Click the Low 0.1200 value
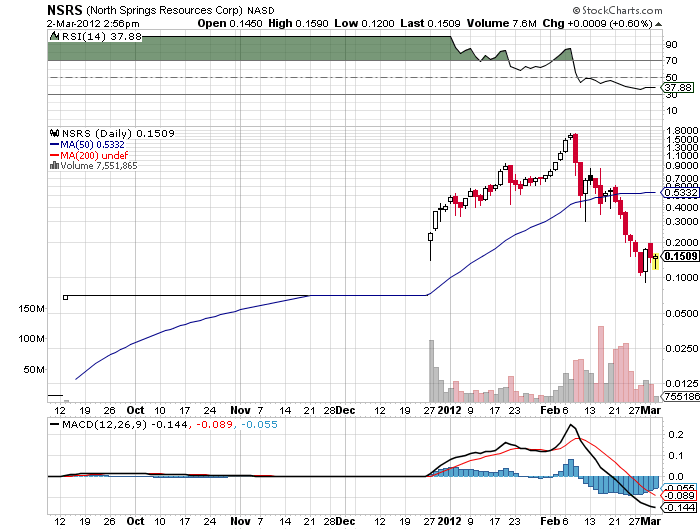 click(364, 23)
